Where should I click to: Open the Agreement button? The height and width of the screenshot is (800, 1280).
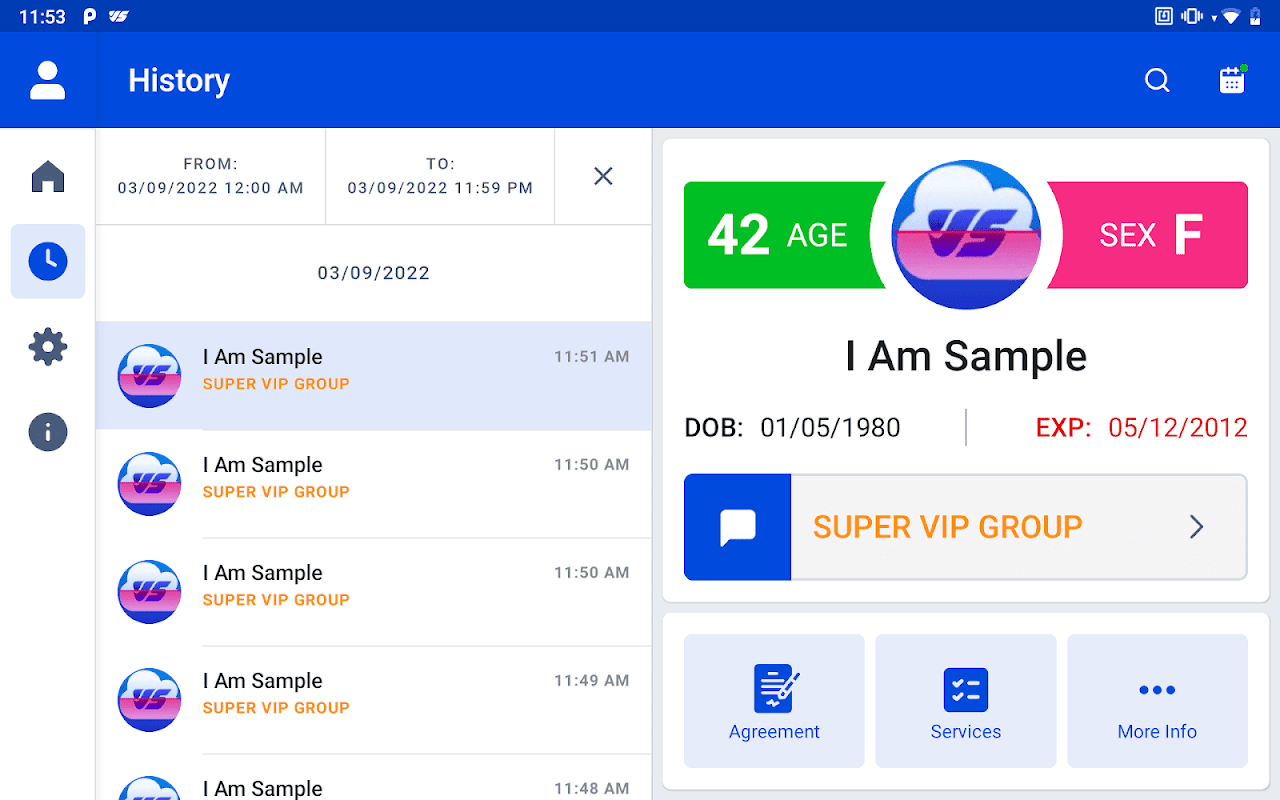tap(774, 701)
